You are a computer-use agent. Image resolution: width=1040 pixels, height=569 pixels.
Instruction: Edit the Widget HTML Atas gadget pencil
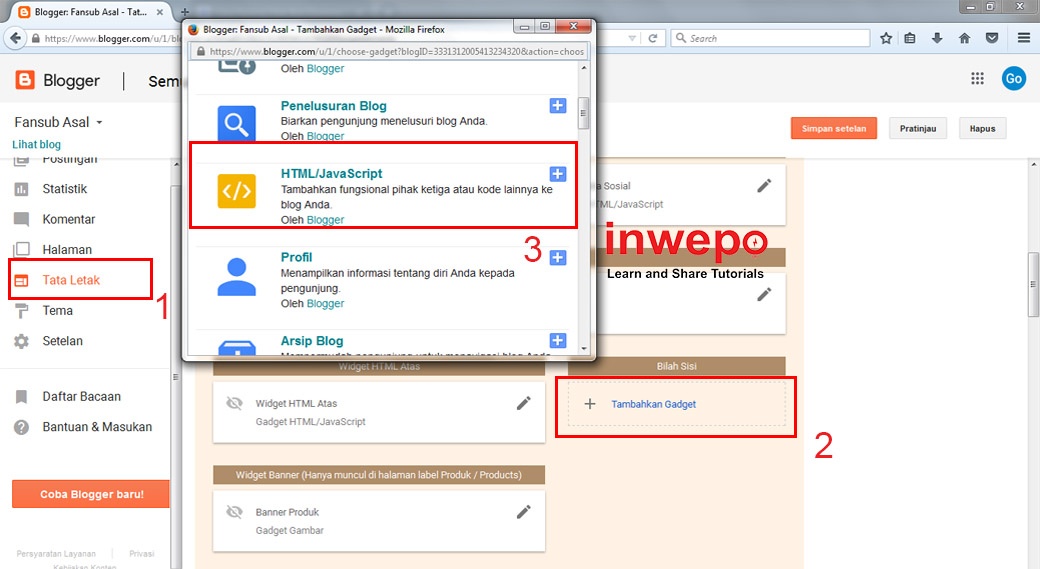click(523, 403)
